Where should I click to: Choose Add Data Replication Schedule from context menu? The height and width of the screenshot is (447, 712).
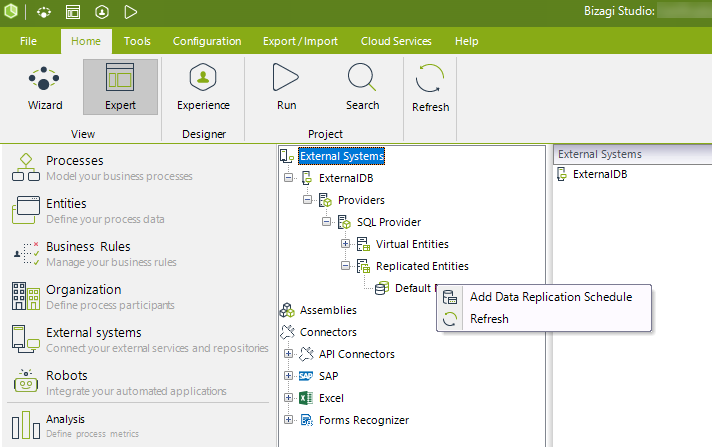pos(544,297)
